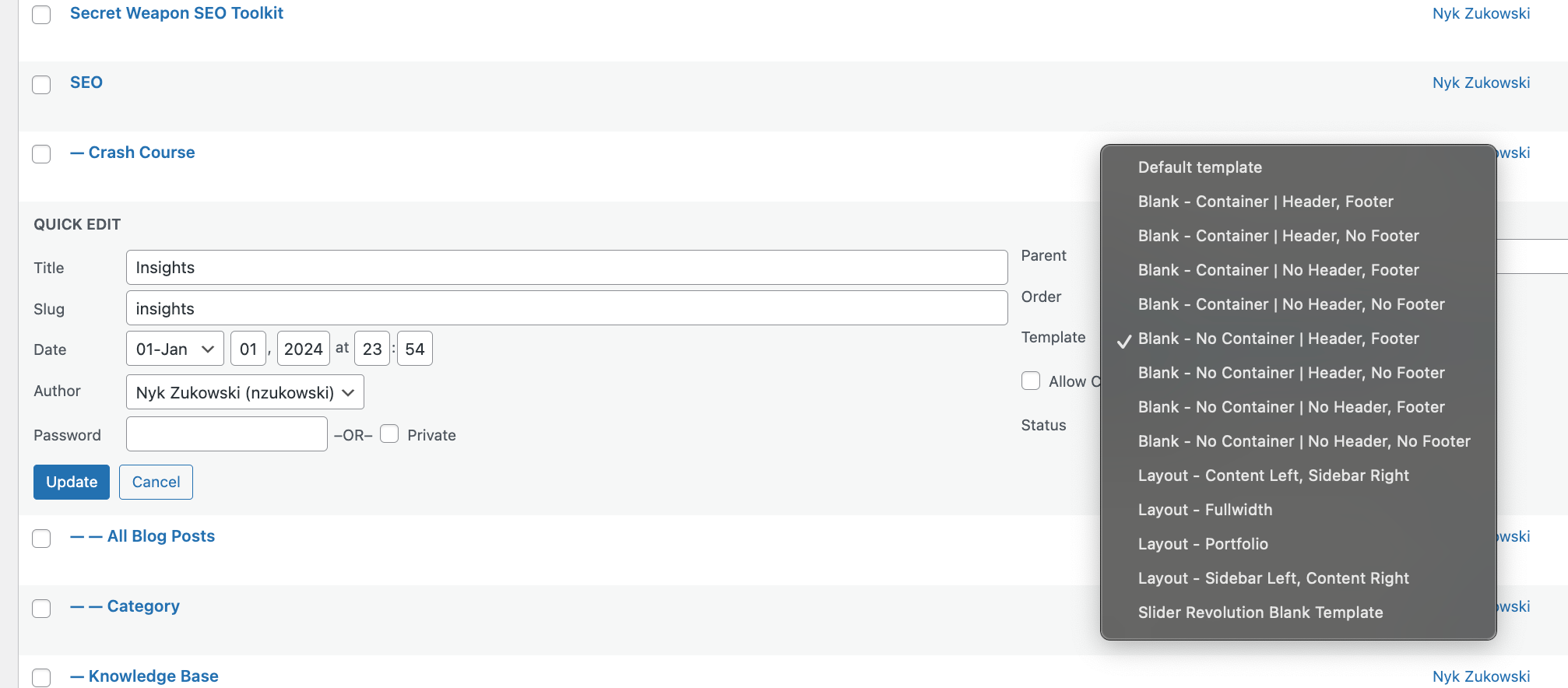This screenshot has width=1568, height=688.
Task: Choose Slider Revolution Blank Template
Action: (1299, 613)
